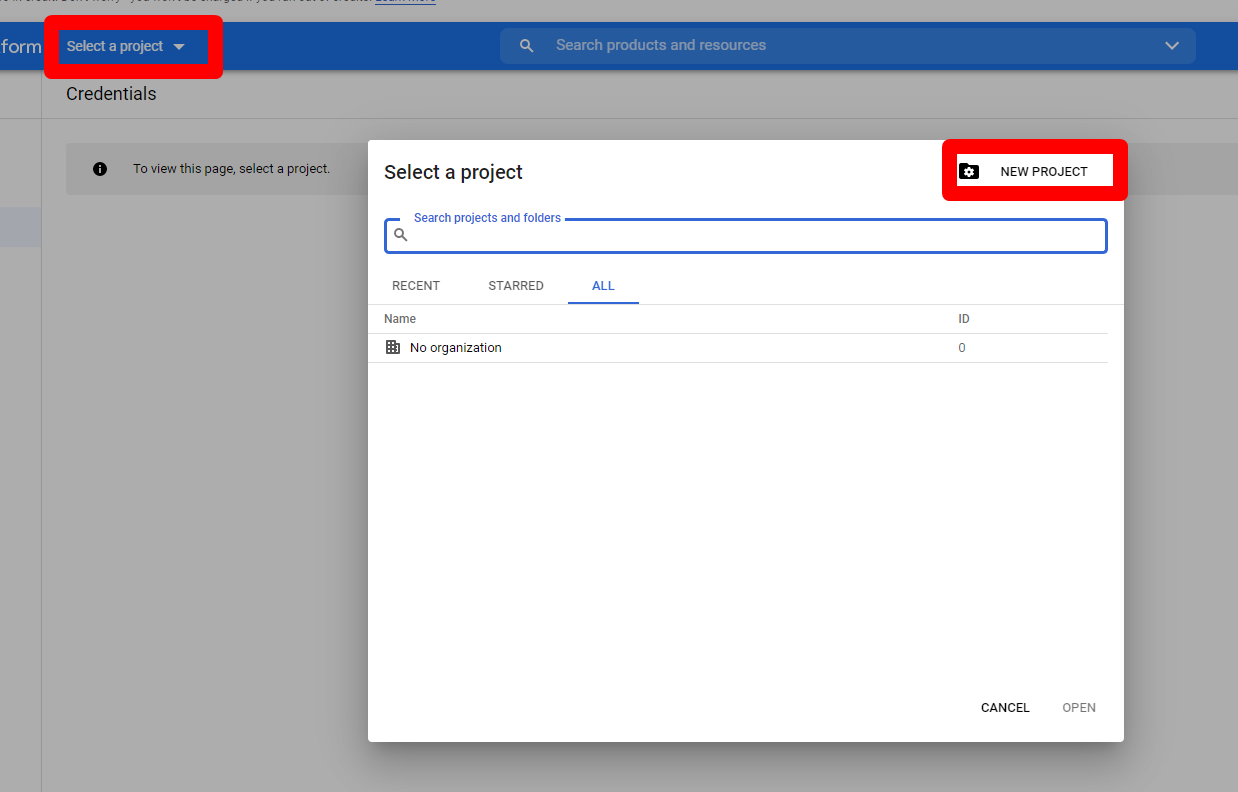Click the info icon in the Credentials banner
Image resolution: width=1238 pixels, height=792 pixels.
point(100,169)
